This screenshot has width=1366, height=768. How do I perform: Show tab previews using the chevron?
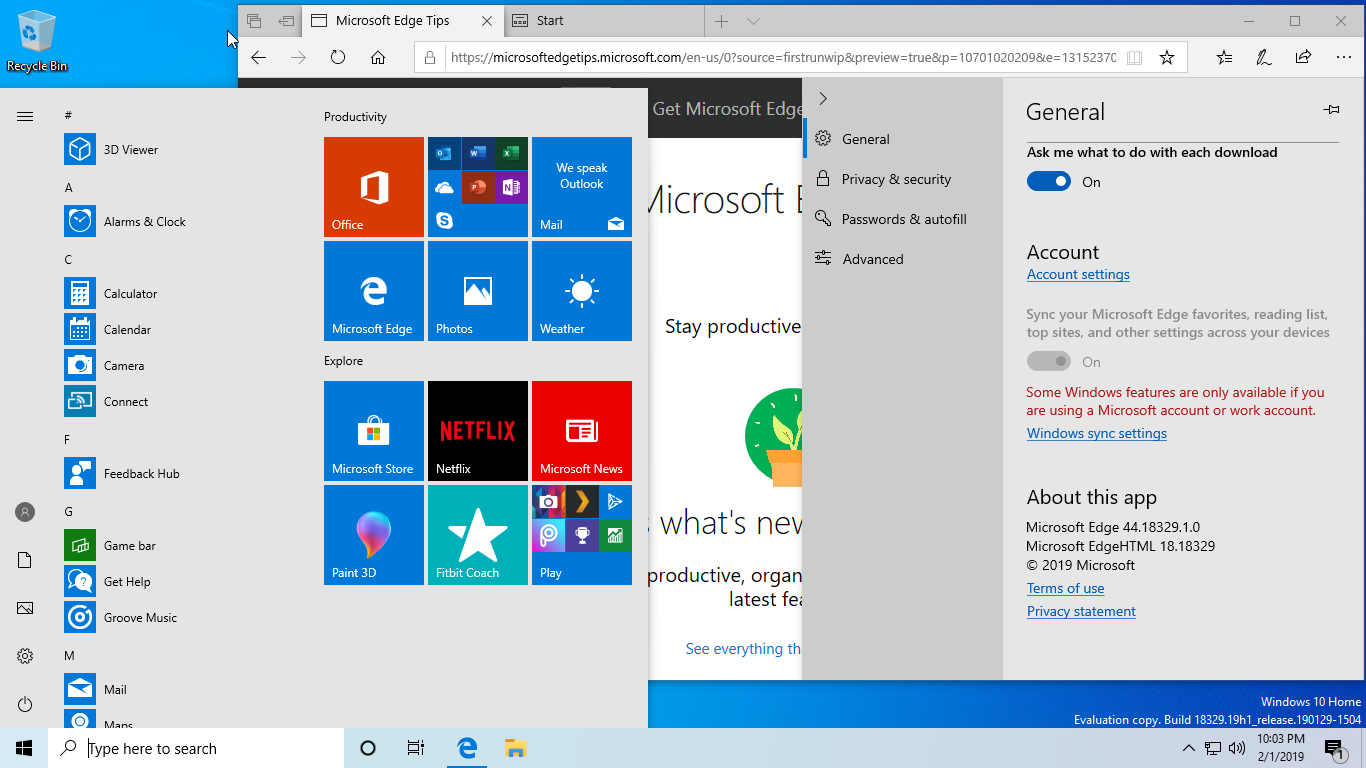click(x=754, y=21)
